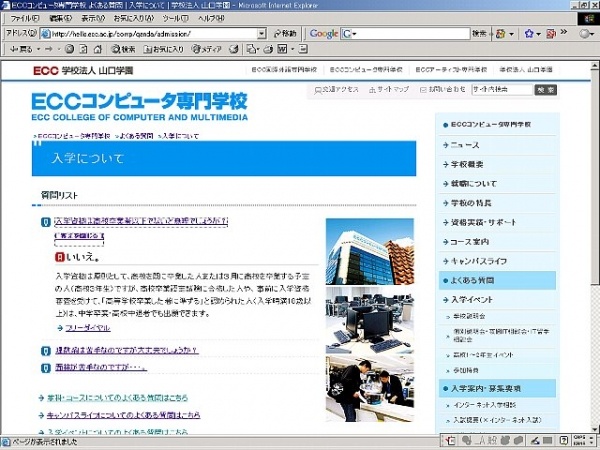Open the Word edit dropdown arrow
Image resolution: width=600 pixels, height=450 pixels.
292,49
